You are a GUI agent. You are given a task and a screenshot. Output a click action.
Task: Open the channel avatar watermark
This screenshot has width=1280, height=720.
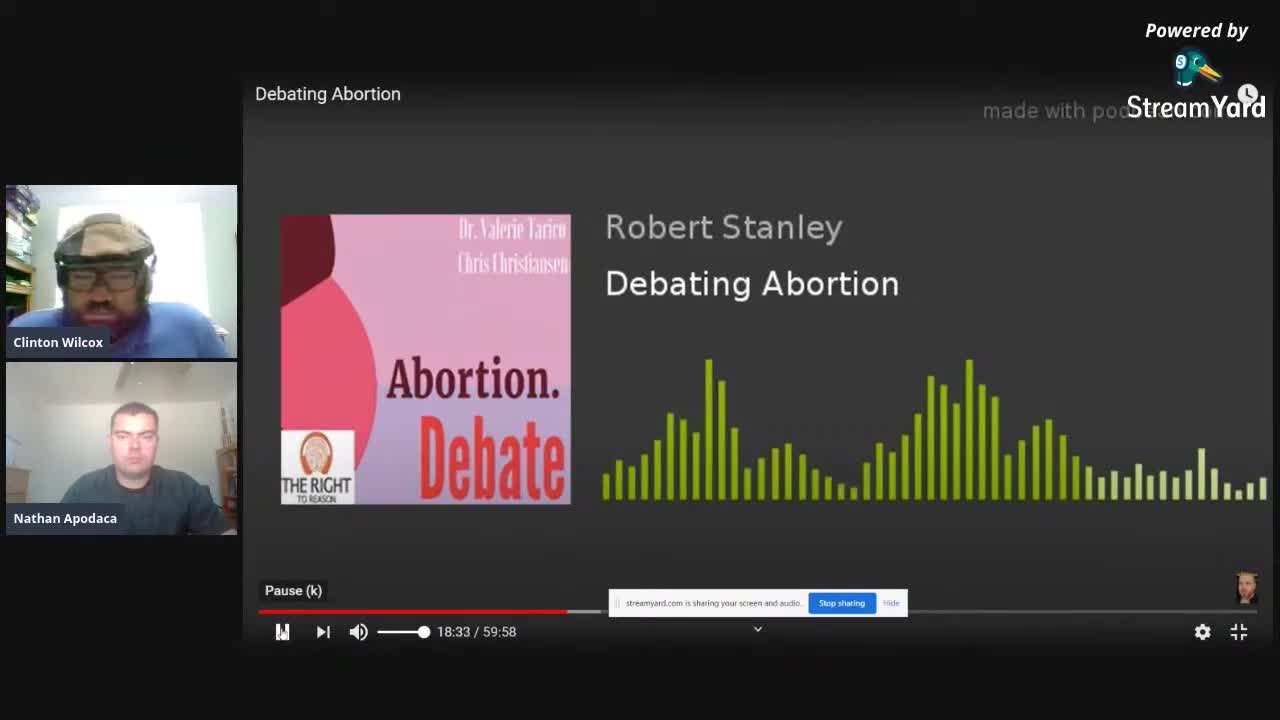[1246, 588]
